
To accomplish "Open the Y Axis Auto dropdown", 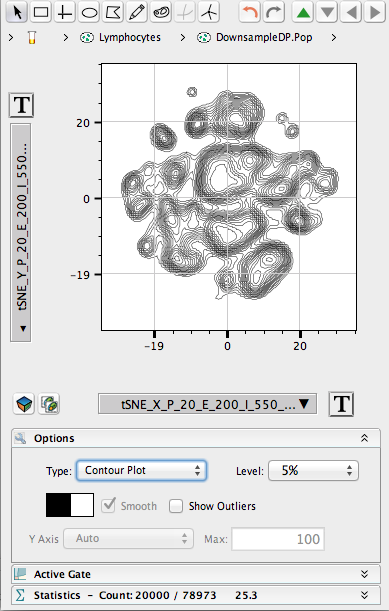I will click(129, 539).
